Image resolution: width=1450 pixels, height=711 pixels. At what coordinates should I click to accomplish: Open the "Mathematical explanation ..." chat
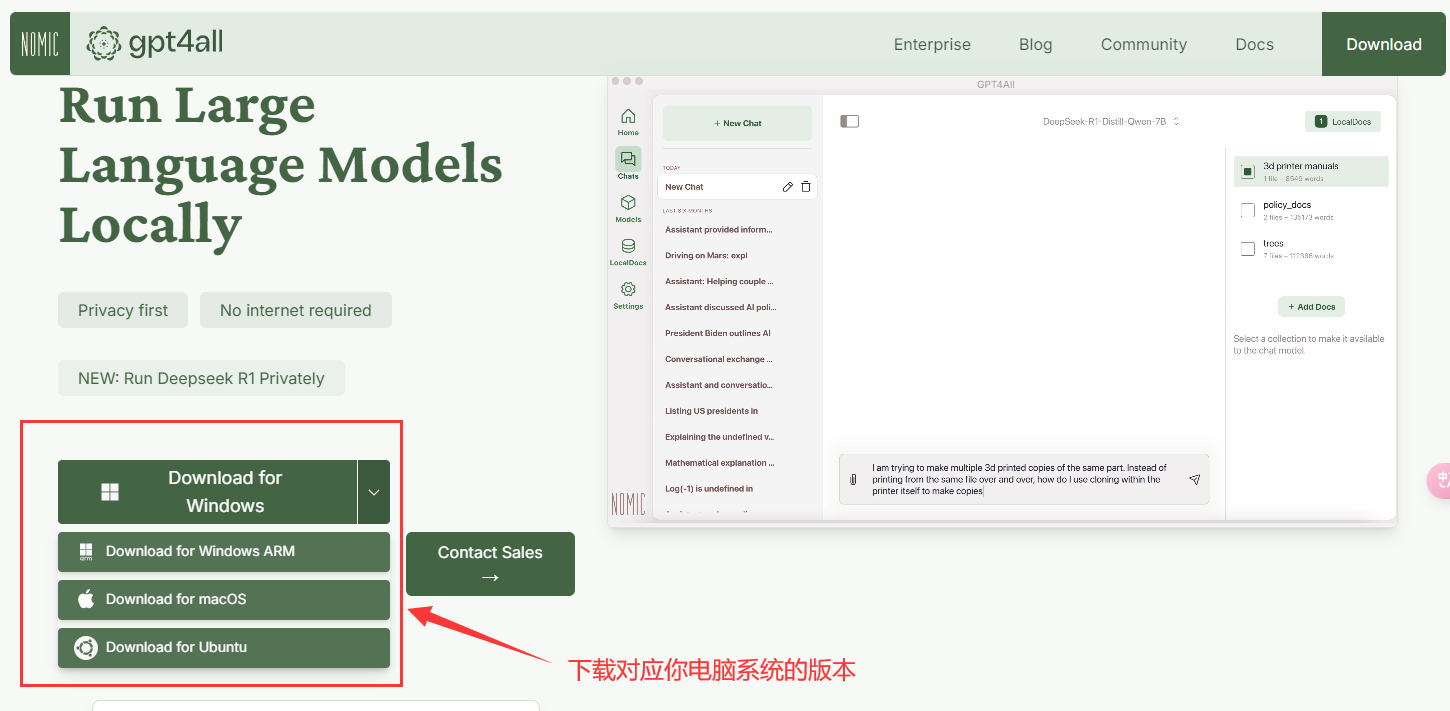pyautogui.click(x=719, y=463)
